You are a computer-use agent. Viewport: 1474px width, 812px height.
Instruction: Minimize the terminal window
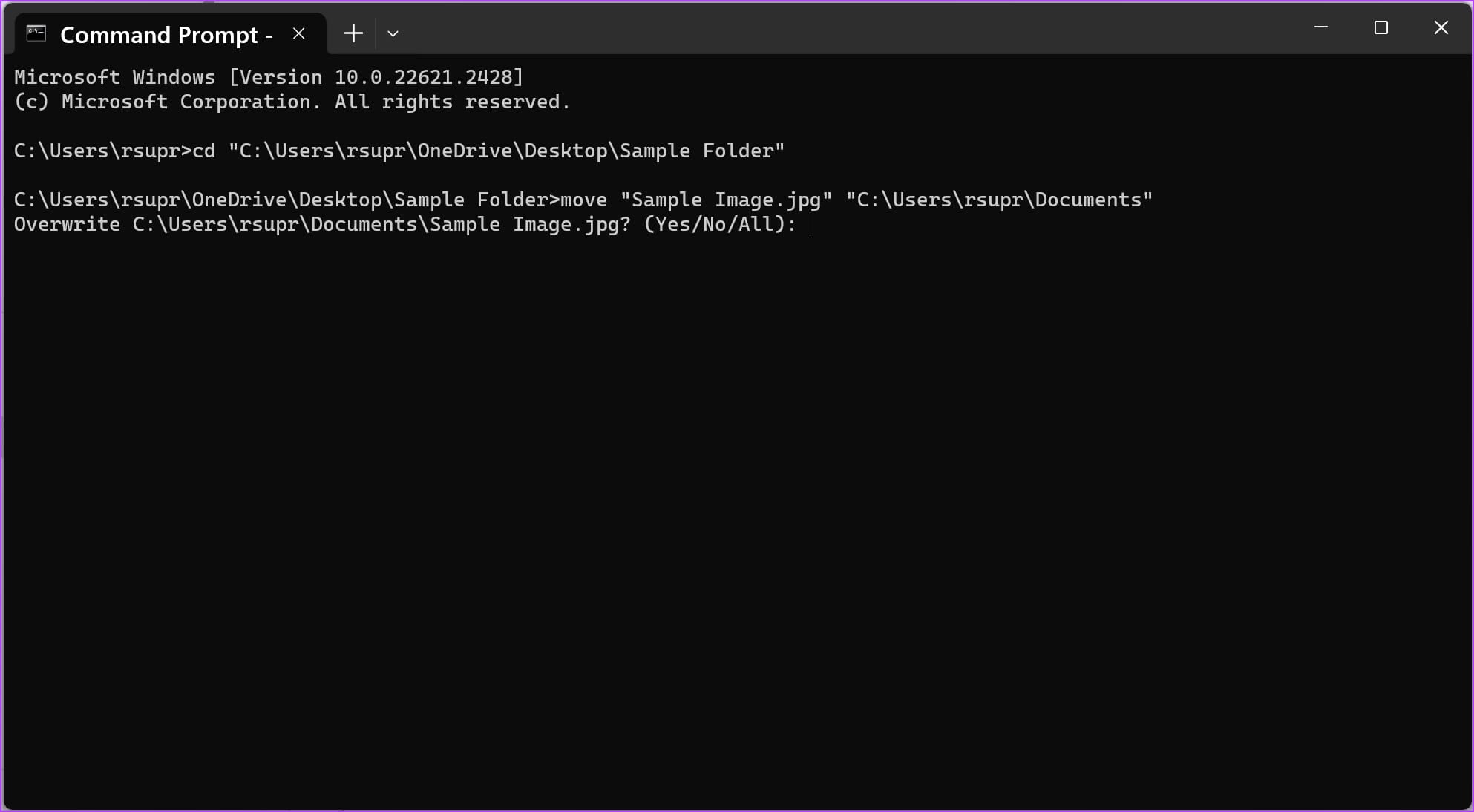point(1321,27)
